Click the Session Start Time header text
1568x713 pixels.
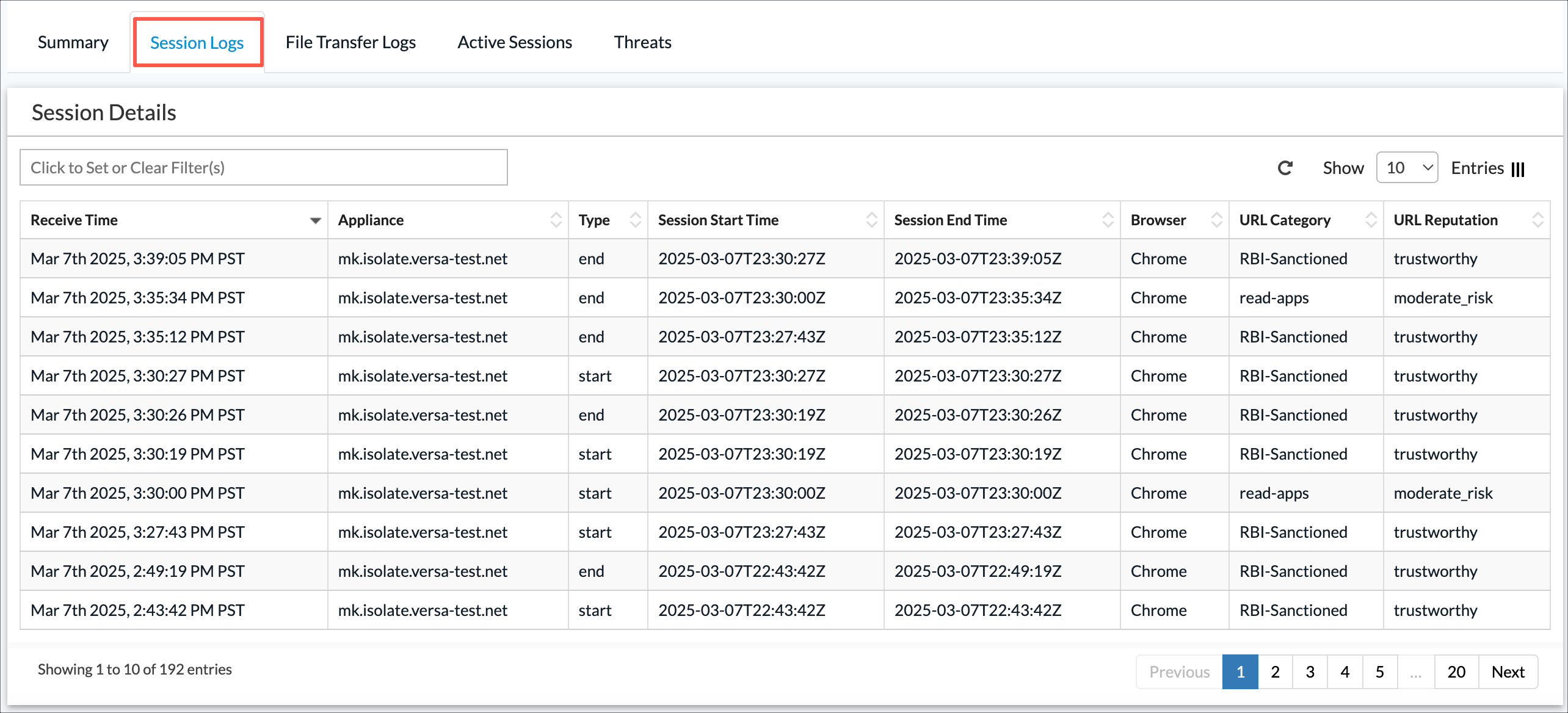pos(718,220)
